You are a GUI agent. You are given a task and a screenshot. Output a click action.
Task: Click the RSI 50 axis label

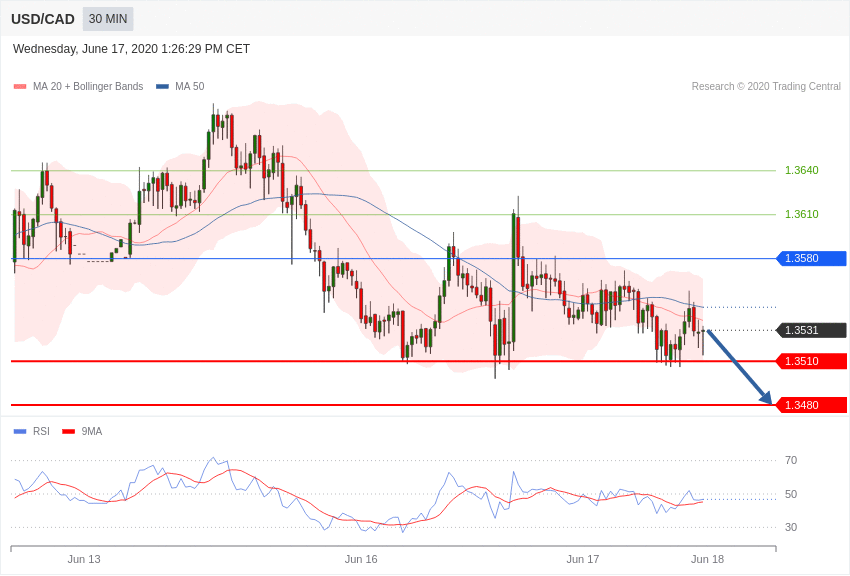tap(791, 494)
